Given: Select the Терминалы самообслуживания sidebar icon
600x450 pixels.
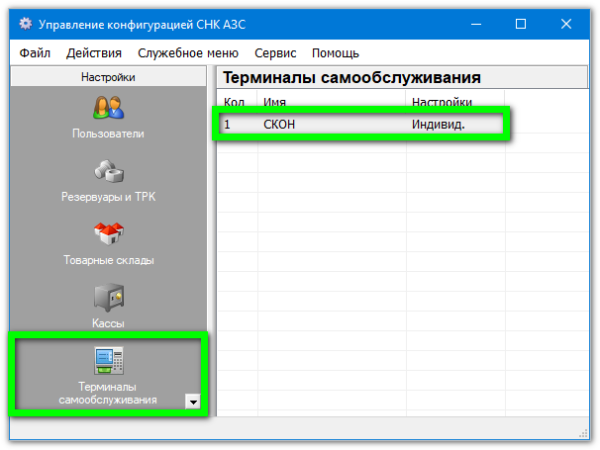Looking at the screenshot, I should (108, 362).
